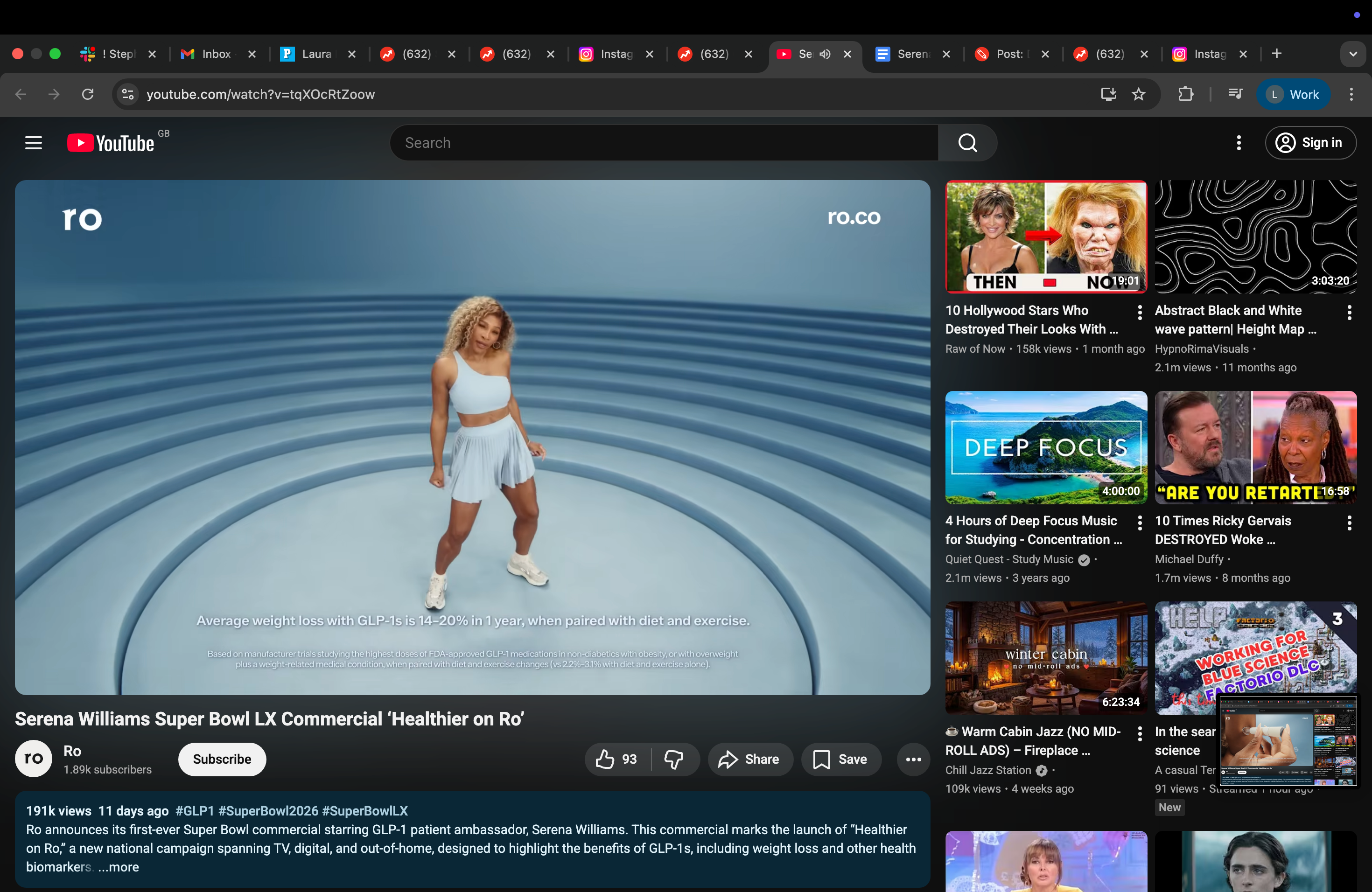View site information icon in address bar
This screenshot has height=892, width=1372.
coord(127,94)
